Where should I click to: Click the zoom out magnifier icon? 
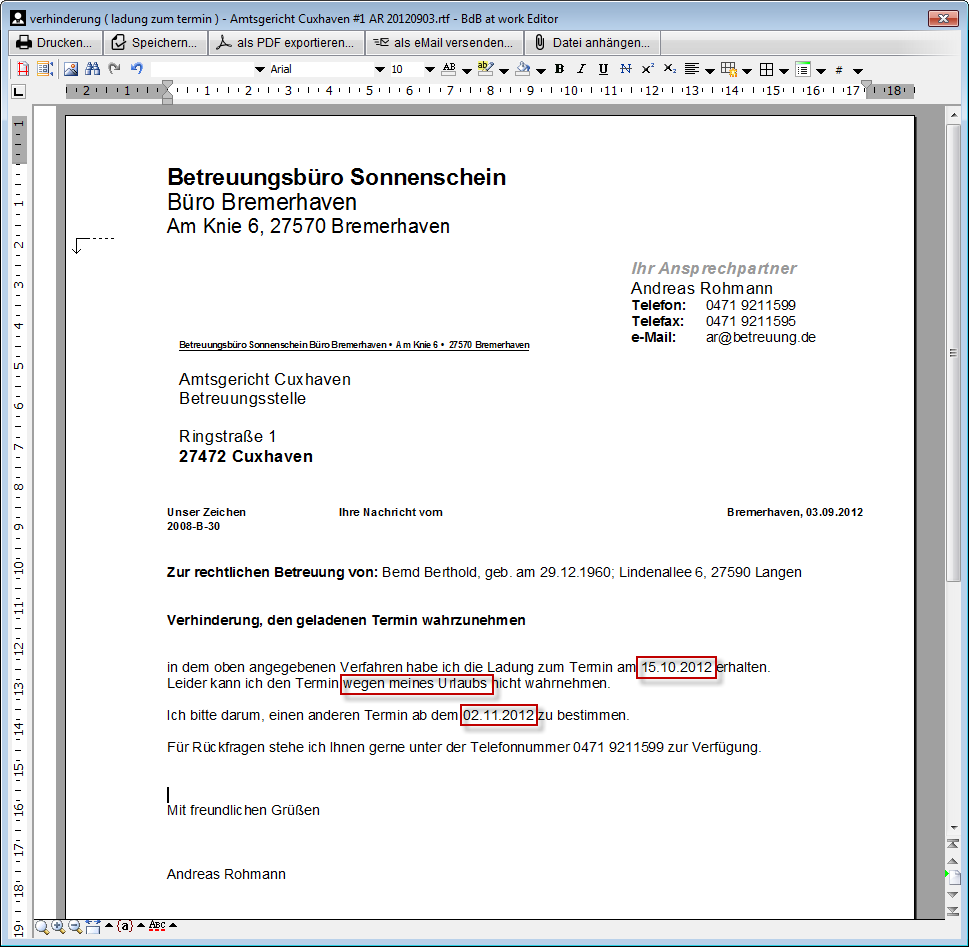pos(75,926)
